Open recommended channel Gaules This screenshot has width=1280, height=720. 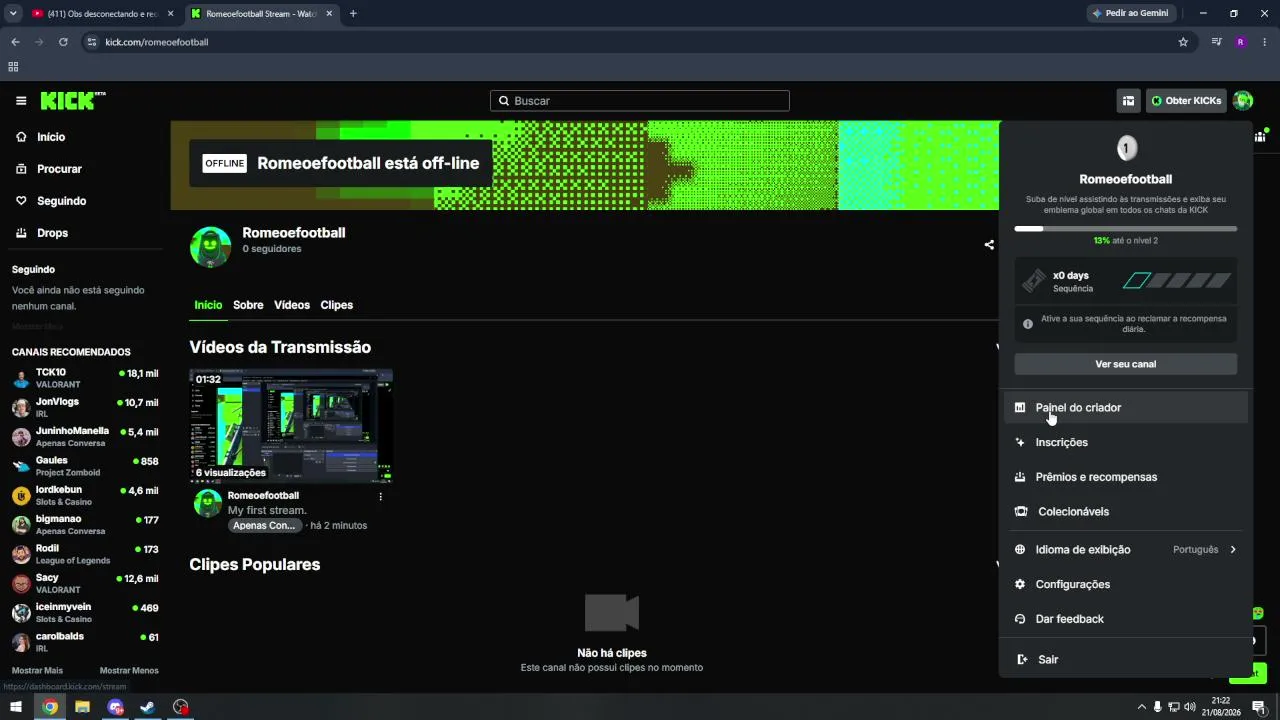click(85, 466)
